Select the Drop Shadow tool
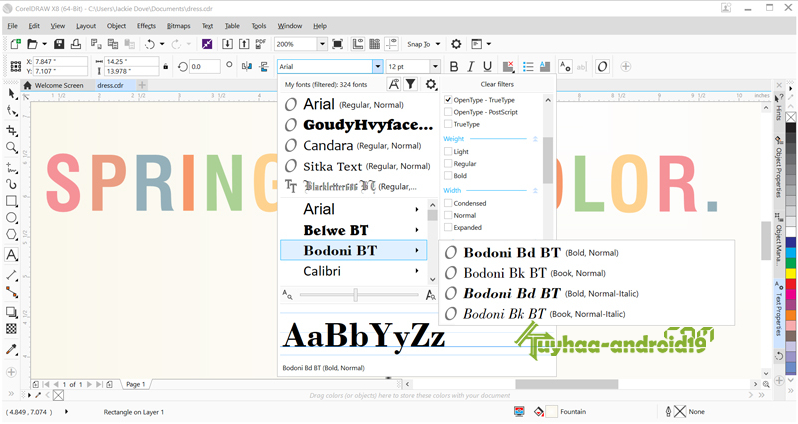Image resolution: width=798 pixels, height=424 pixels. click(x=11, y=312)
